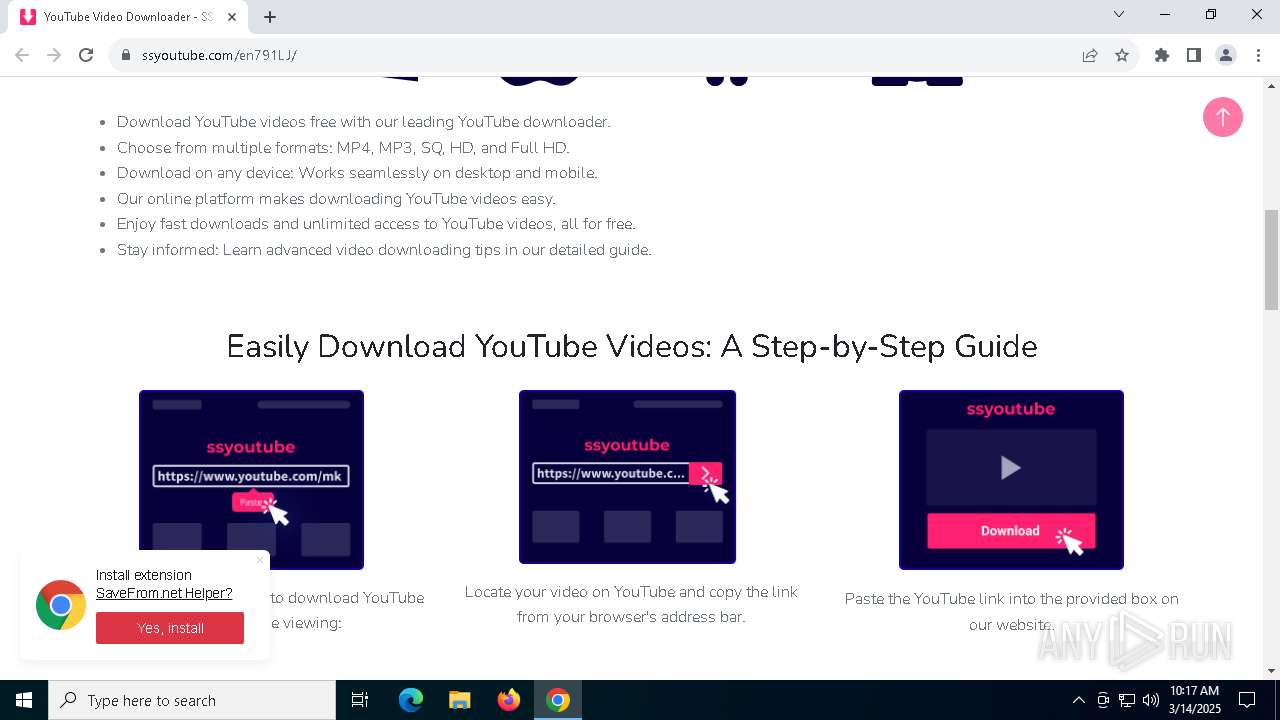
Task: Open the volume speaker tray icon
Action: coord(1151,700)
